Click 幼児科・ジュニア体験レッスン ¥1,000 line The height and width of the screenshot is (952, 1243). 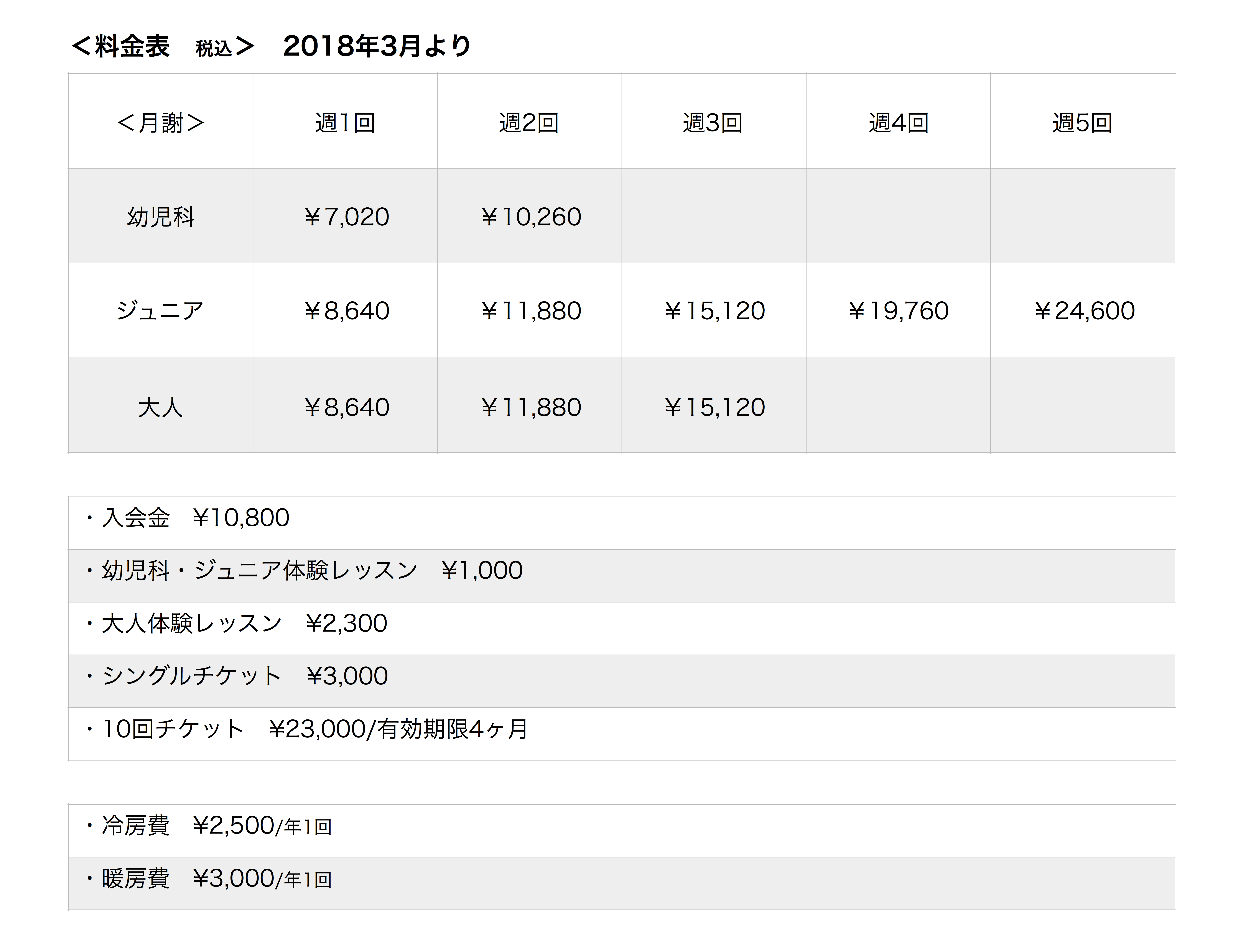(x=622, y=576)
